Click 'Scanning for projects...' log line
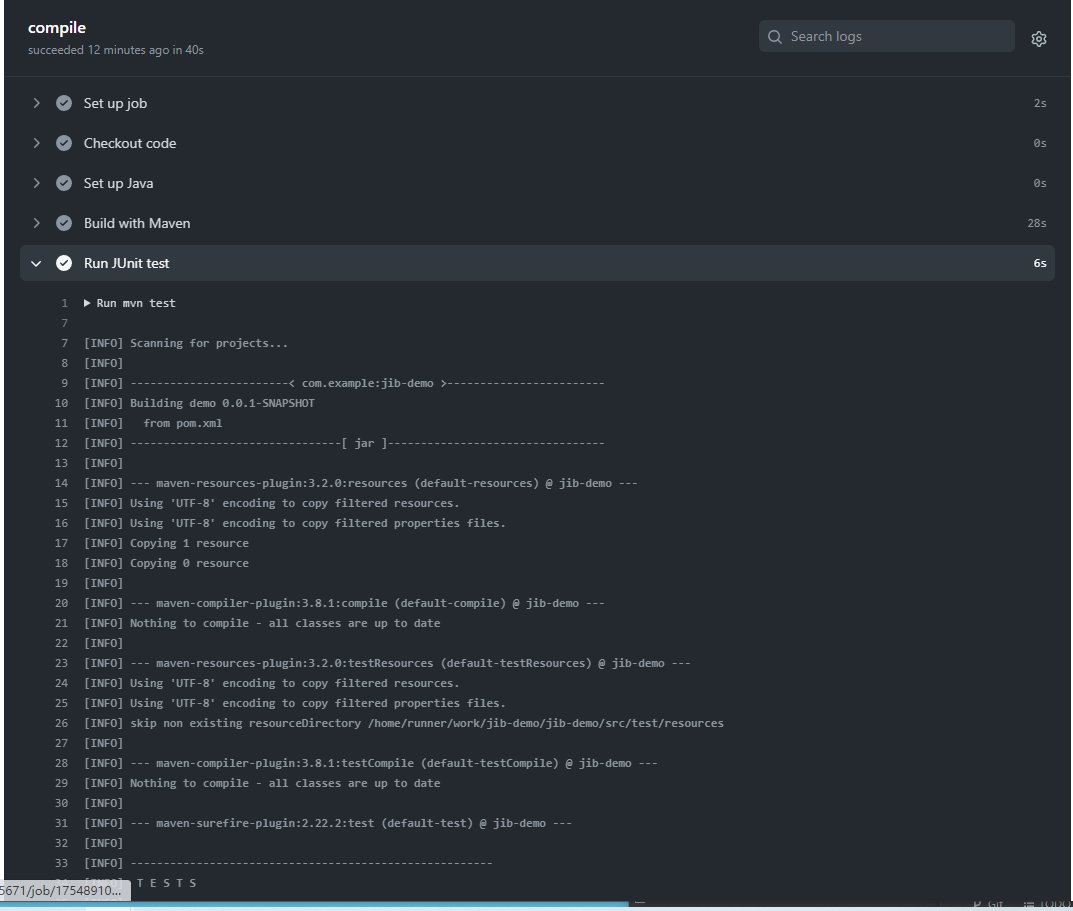This screenshot has width=1073, height=911. [185, 344]
